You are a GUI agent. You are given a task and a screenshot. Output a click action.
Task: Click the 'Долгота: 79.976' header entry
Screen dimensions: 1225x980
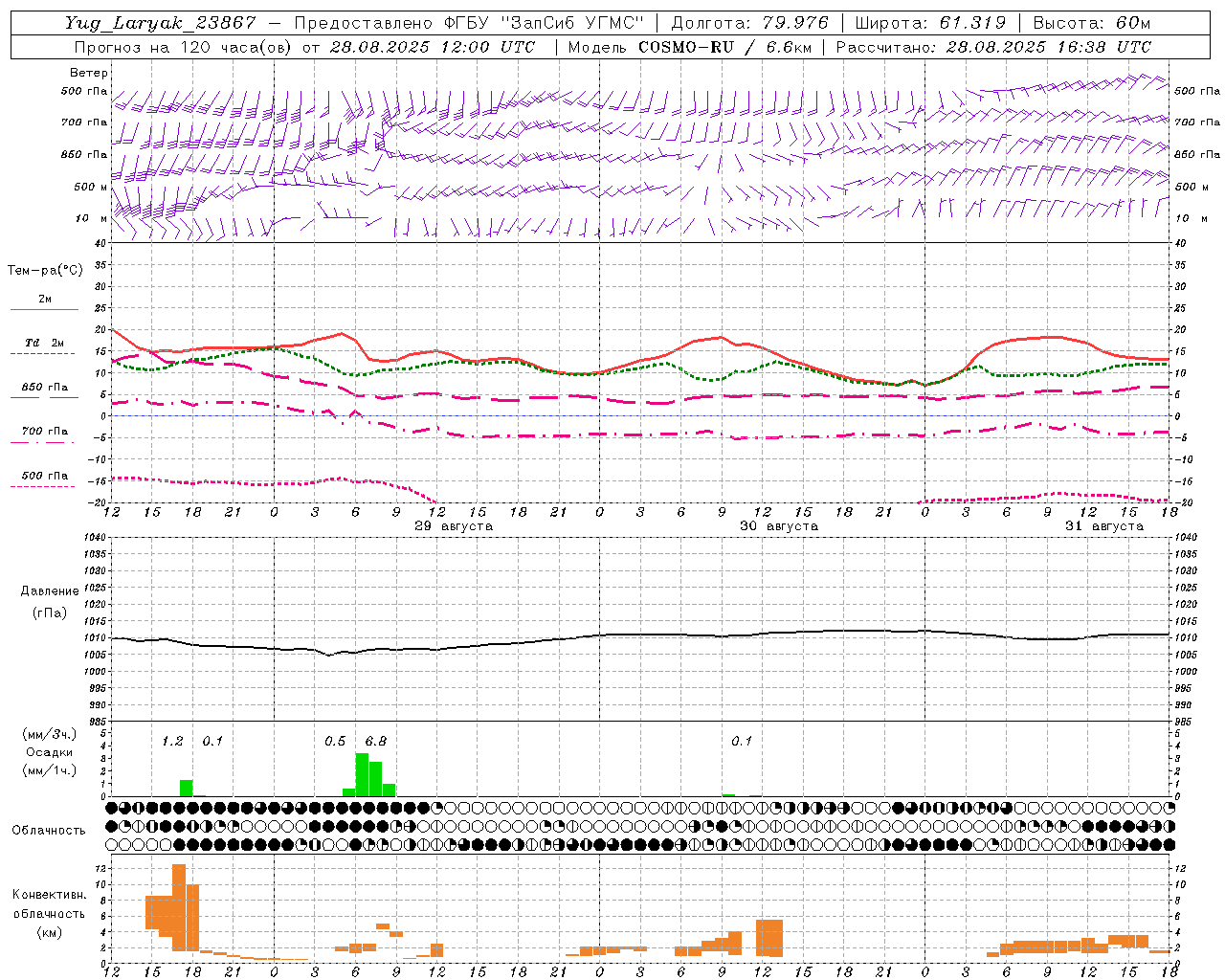pos(750,23)
